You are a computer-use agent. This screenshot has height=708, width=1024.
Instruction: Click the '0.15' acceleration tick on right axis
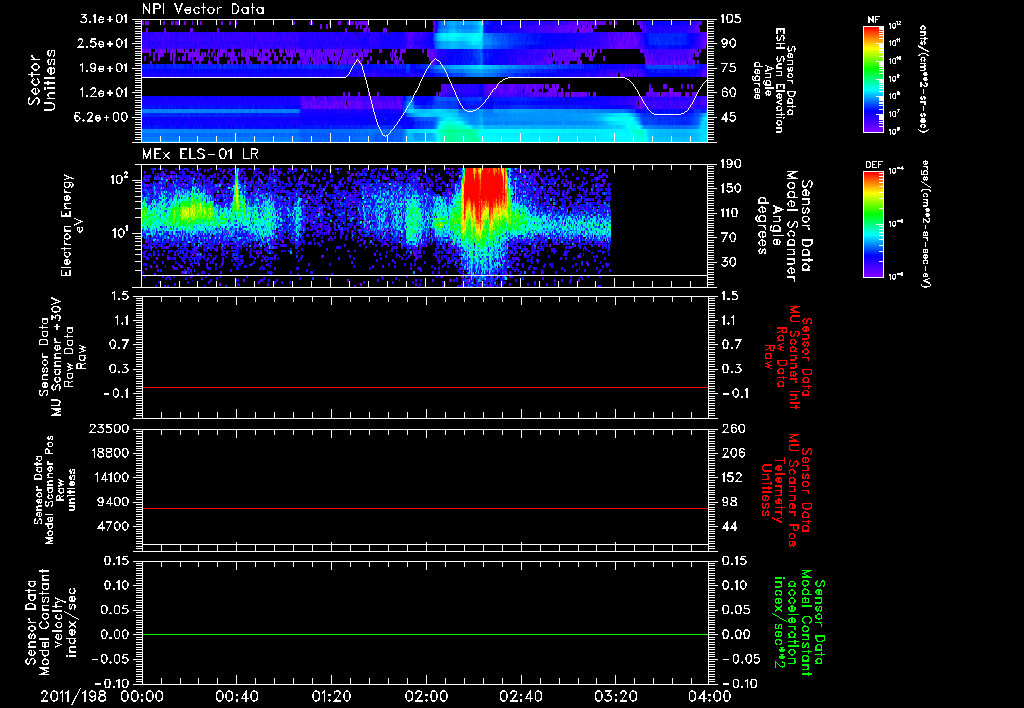[x=735, y=560]
